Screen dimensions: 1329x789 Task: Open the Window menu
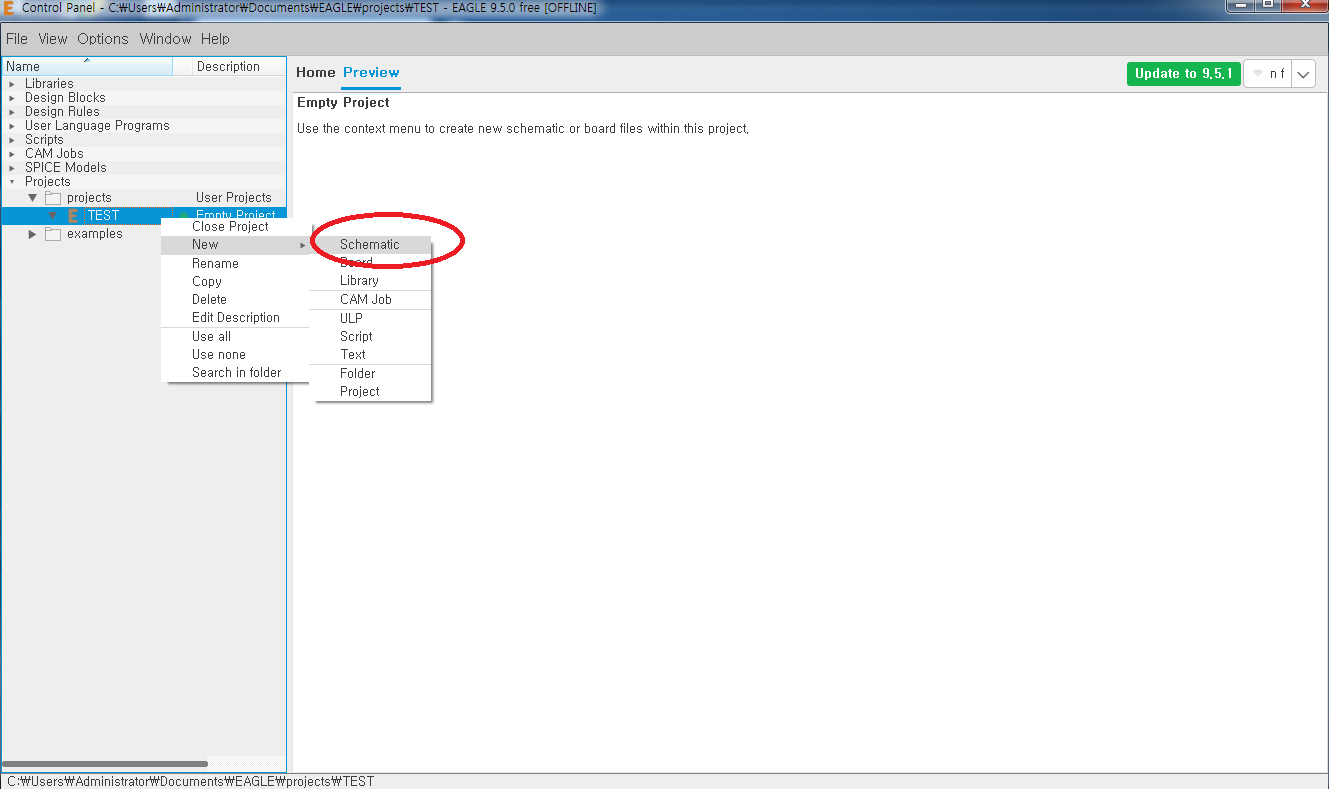click(x=165, y=39)
